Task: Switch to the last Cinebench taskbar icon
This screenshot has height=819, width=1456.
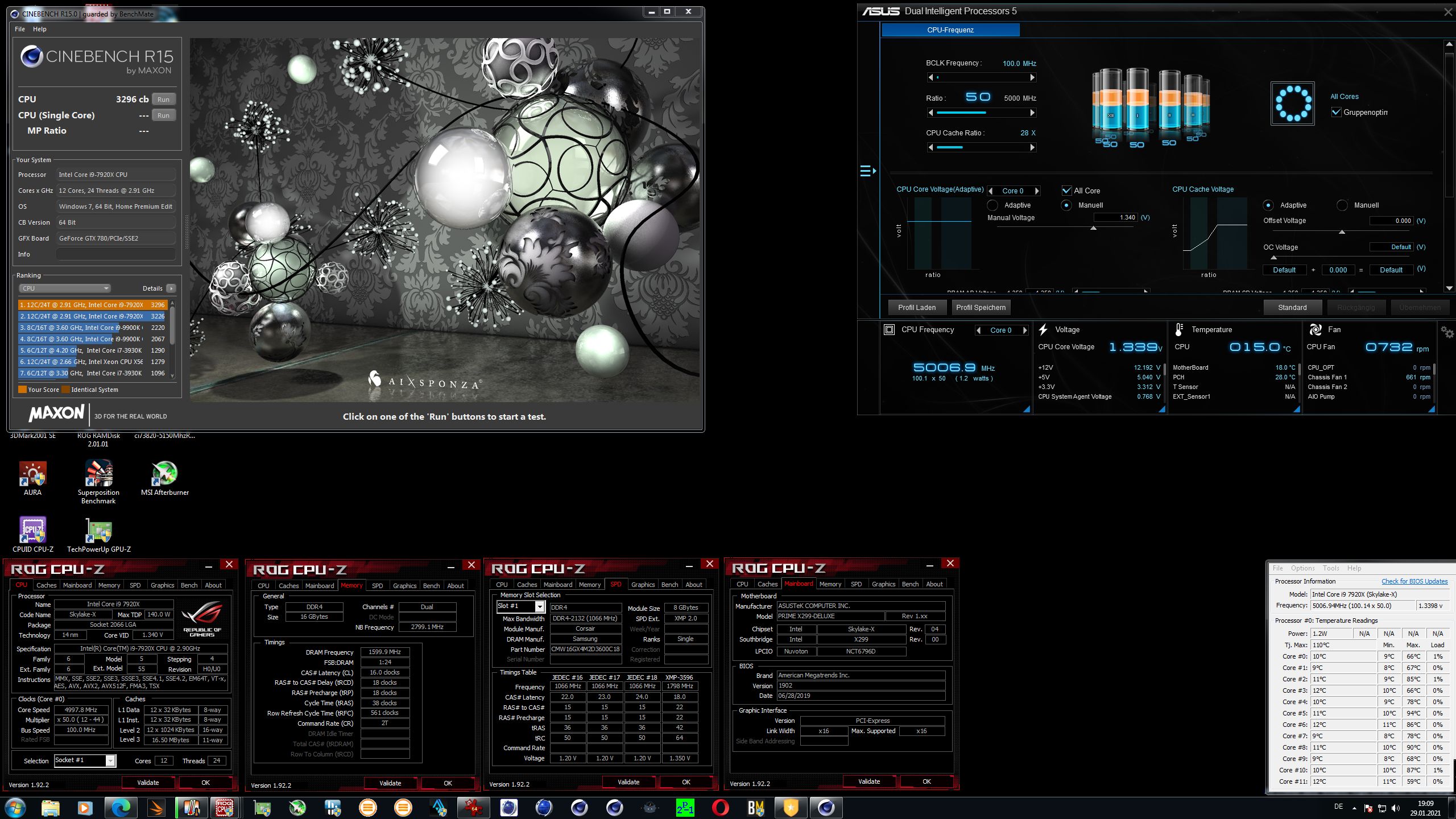Action: click(826, 807)
